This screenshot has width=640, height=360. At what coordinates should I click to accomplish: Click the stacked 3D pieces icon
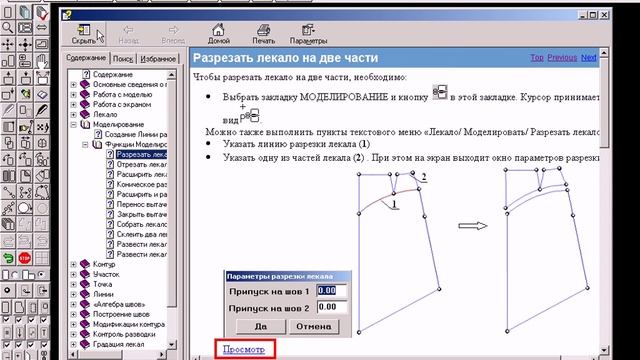coord(8,224)
